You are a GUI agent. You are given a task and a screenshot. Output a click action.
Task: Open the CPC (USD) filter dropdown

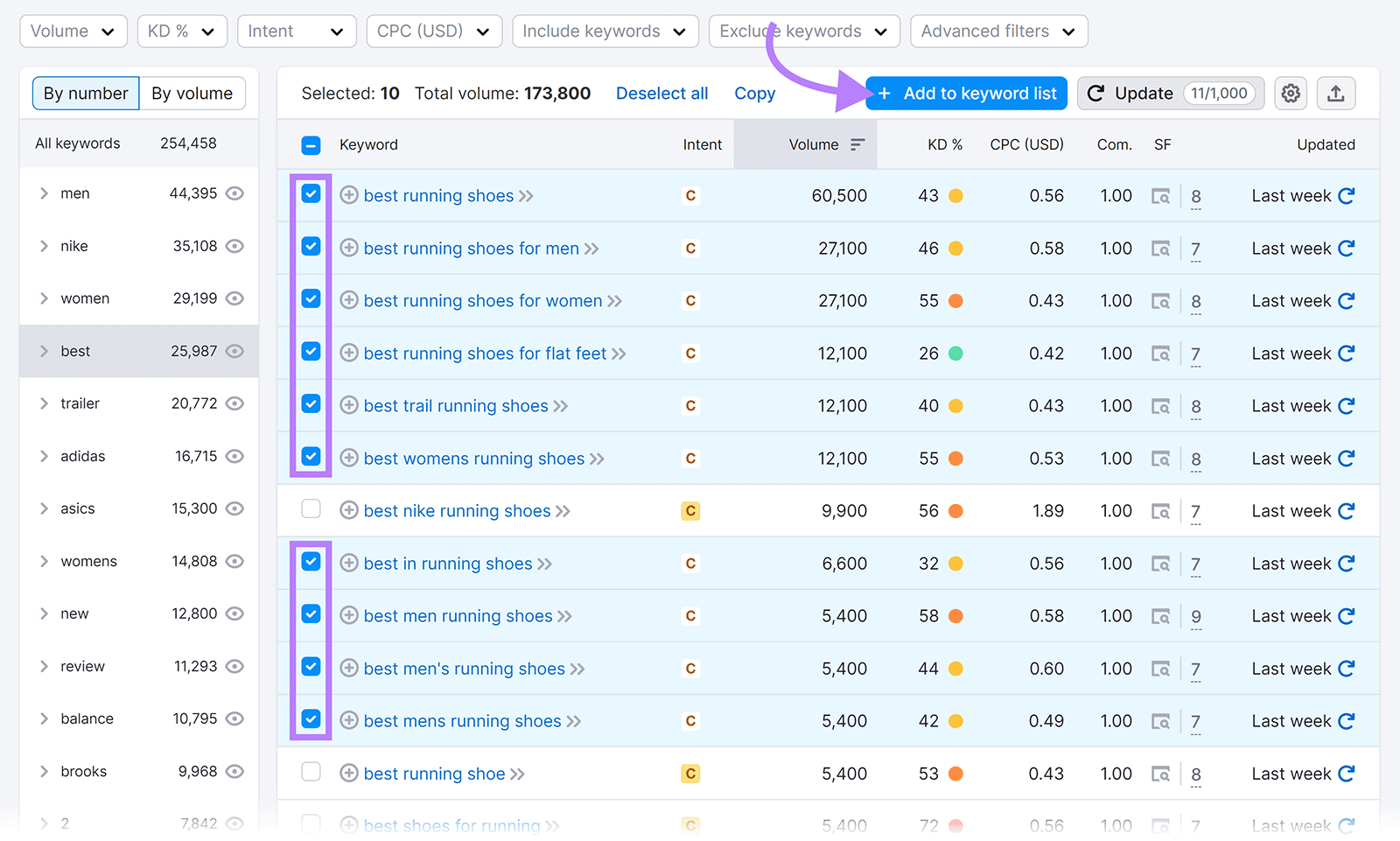click(x=434, y=32)
